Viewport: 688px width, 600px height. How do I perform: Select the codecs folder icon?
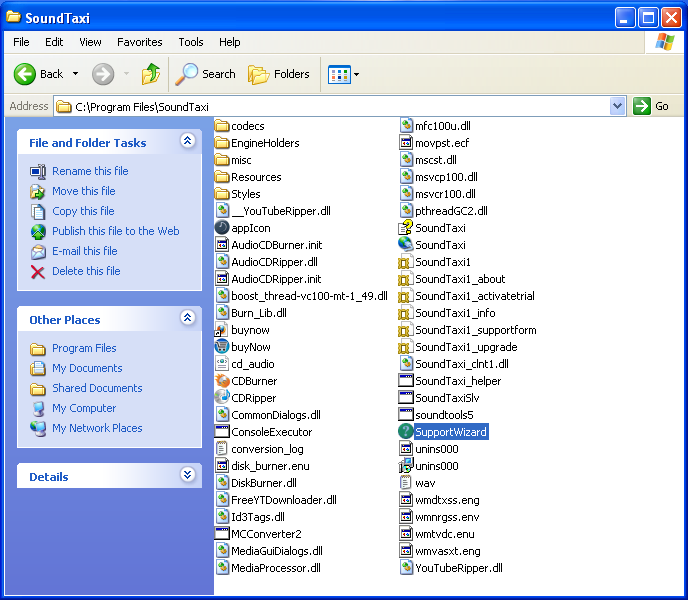click(x=222, y=126)
